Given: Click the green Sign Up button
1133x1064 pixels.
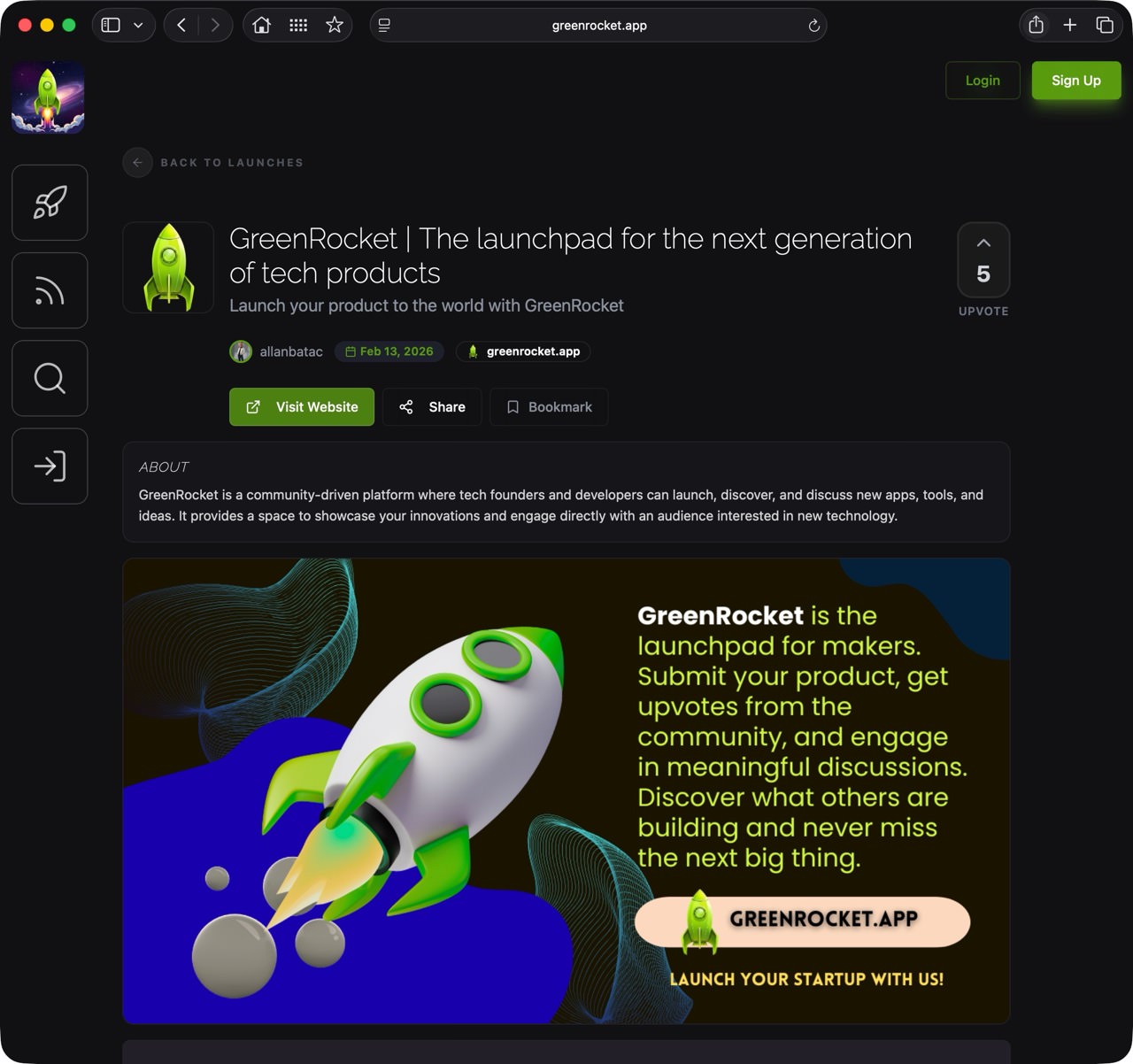Looking at the screenshot, I should (1076, 81).
